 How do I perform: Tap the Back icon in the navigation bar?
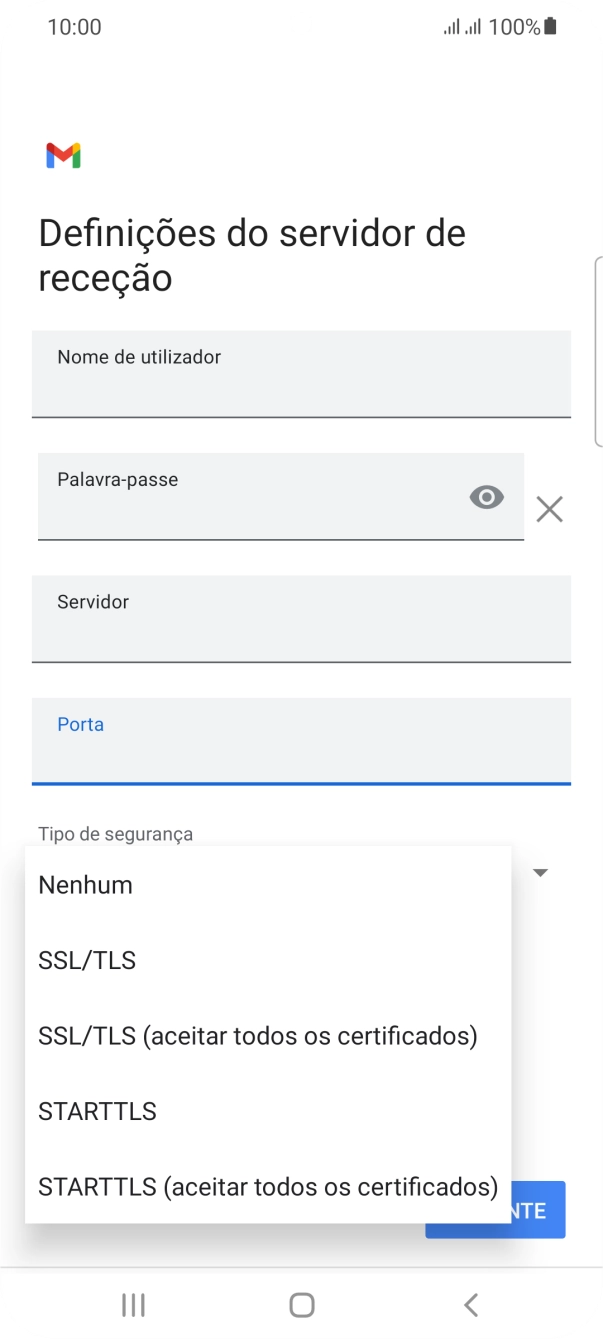tap(470, 1304)
